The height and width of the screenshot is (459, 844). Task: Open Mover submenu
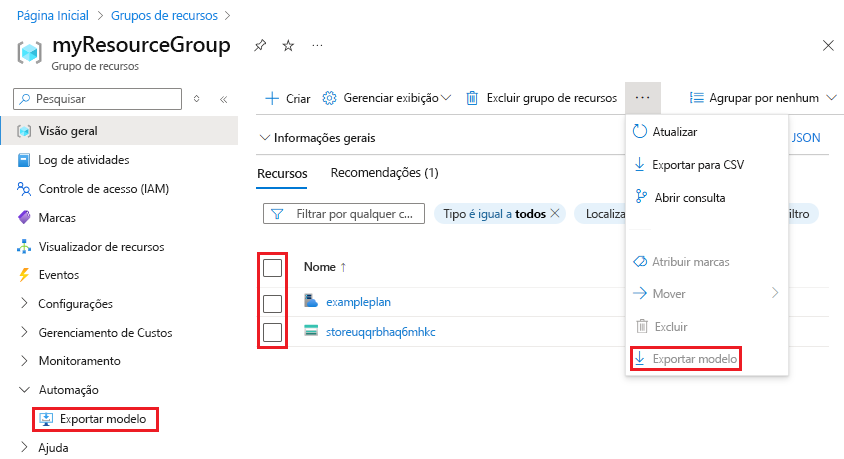tap(706, 294)
